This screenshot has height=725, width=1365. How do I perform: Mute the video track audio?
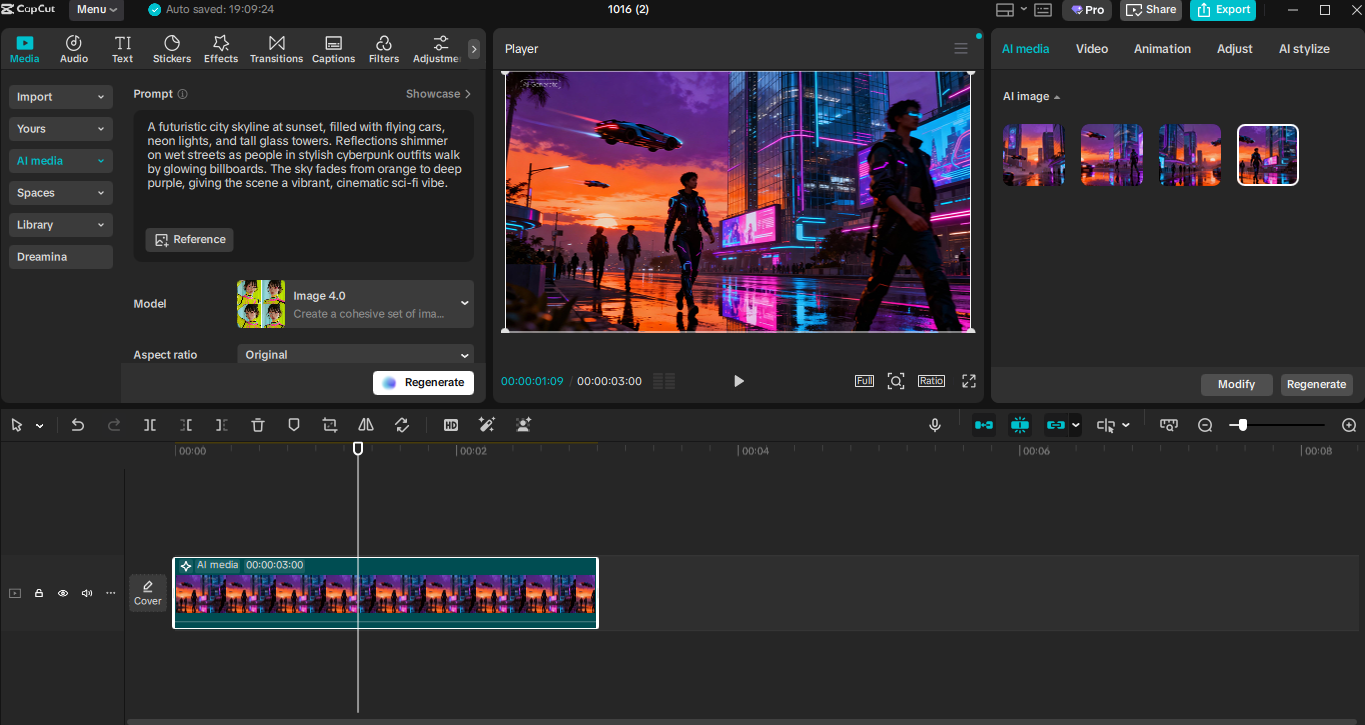pos(86,593)
